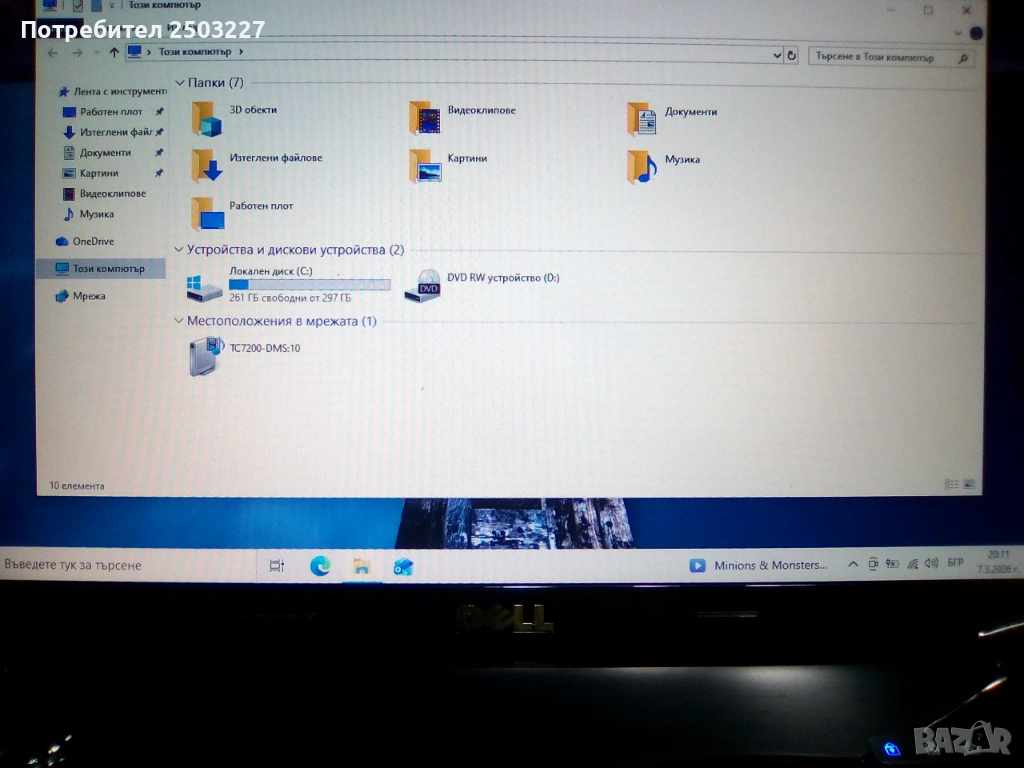The image size is (1024, 768).
Task: Show hidden system tray icons
Action: [853, 564]
